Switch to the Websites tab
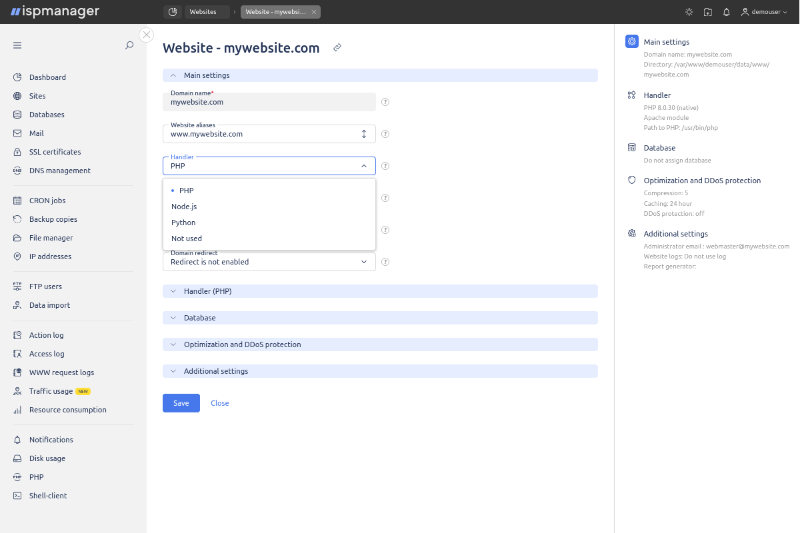The width and height of the screenshot is (800, 533). (202, 12)
